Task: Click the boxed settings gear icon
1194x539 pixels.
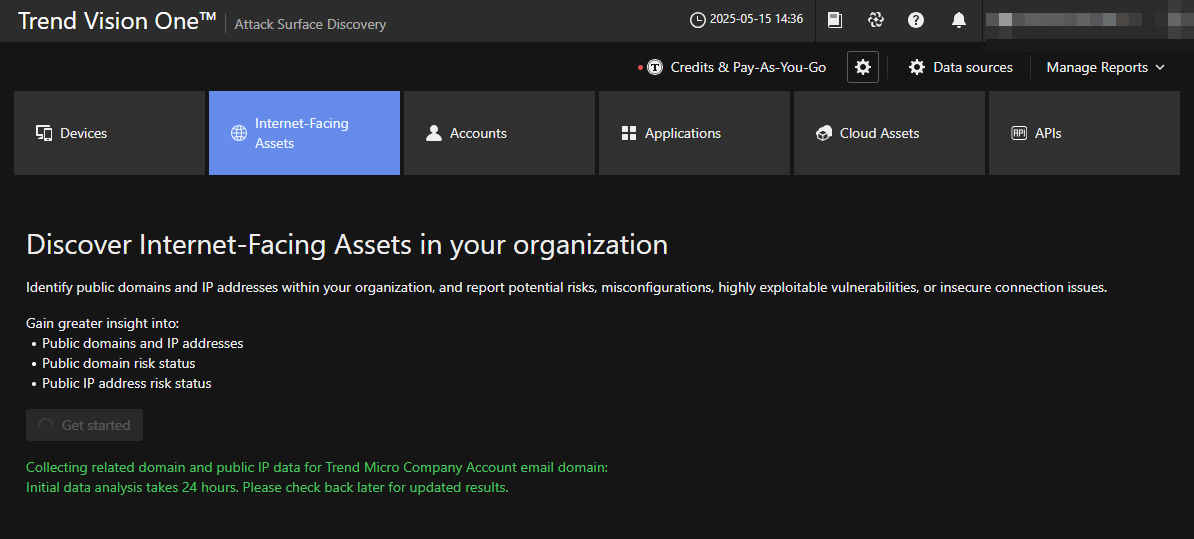Action: [863, 67]
